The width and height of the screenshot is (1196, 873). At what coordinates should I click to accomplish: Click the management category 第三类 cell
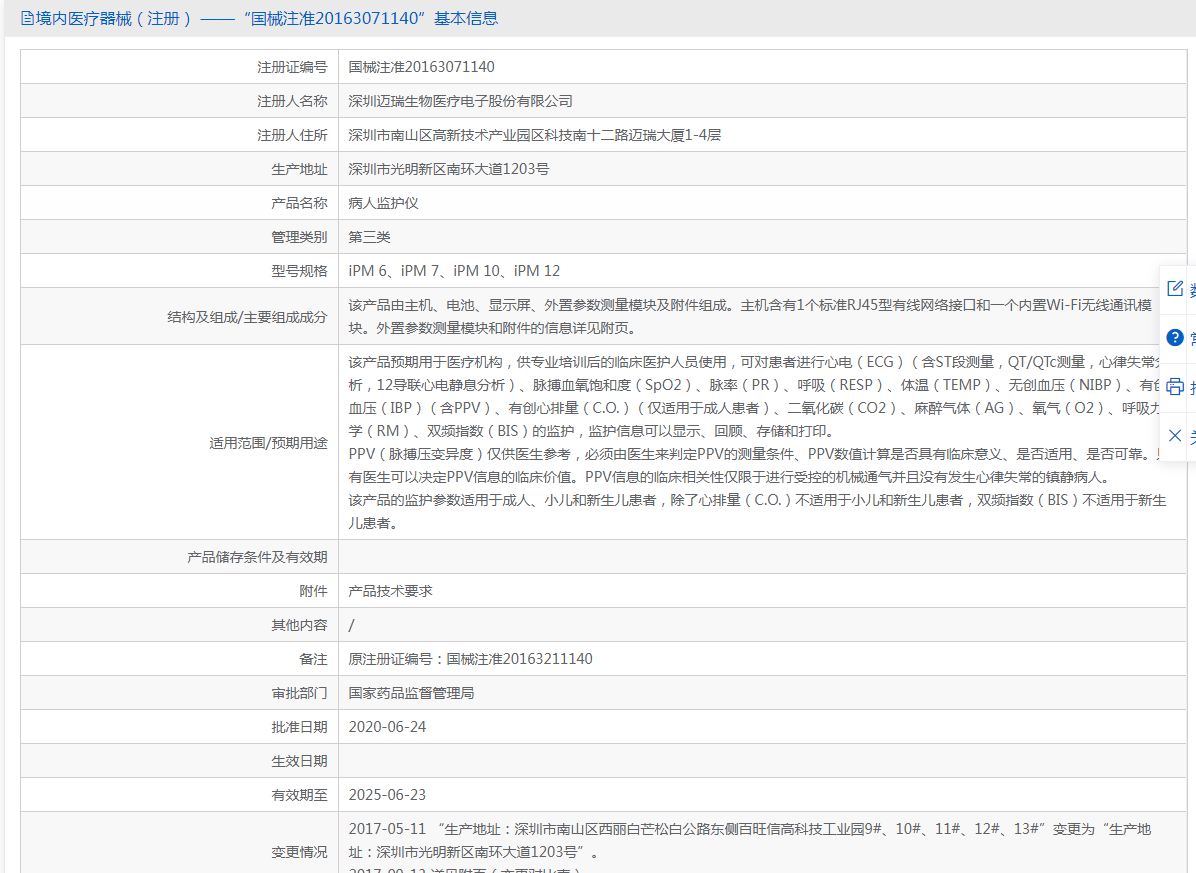click(x=368, y=236)
